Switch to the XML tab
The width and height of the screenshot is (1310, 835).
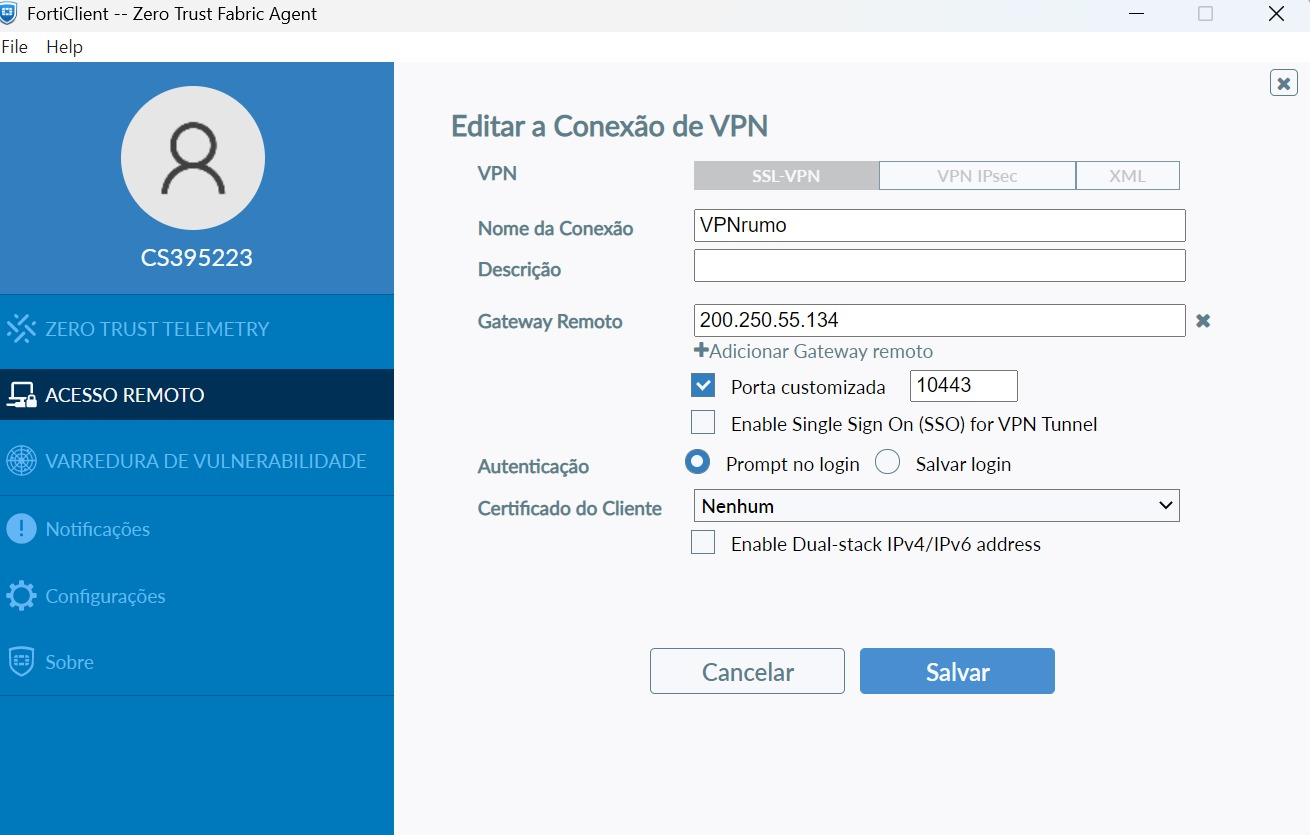[x=1127, y=176]
